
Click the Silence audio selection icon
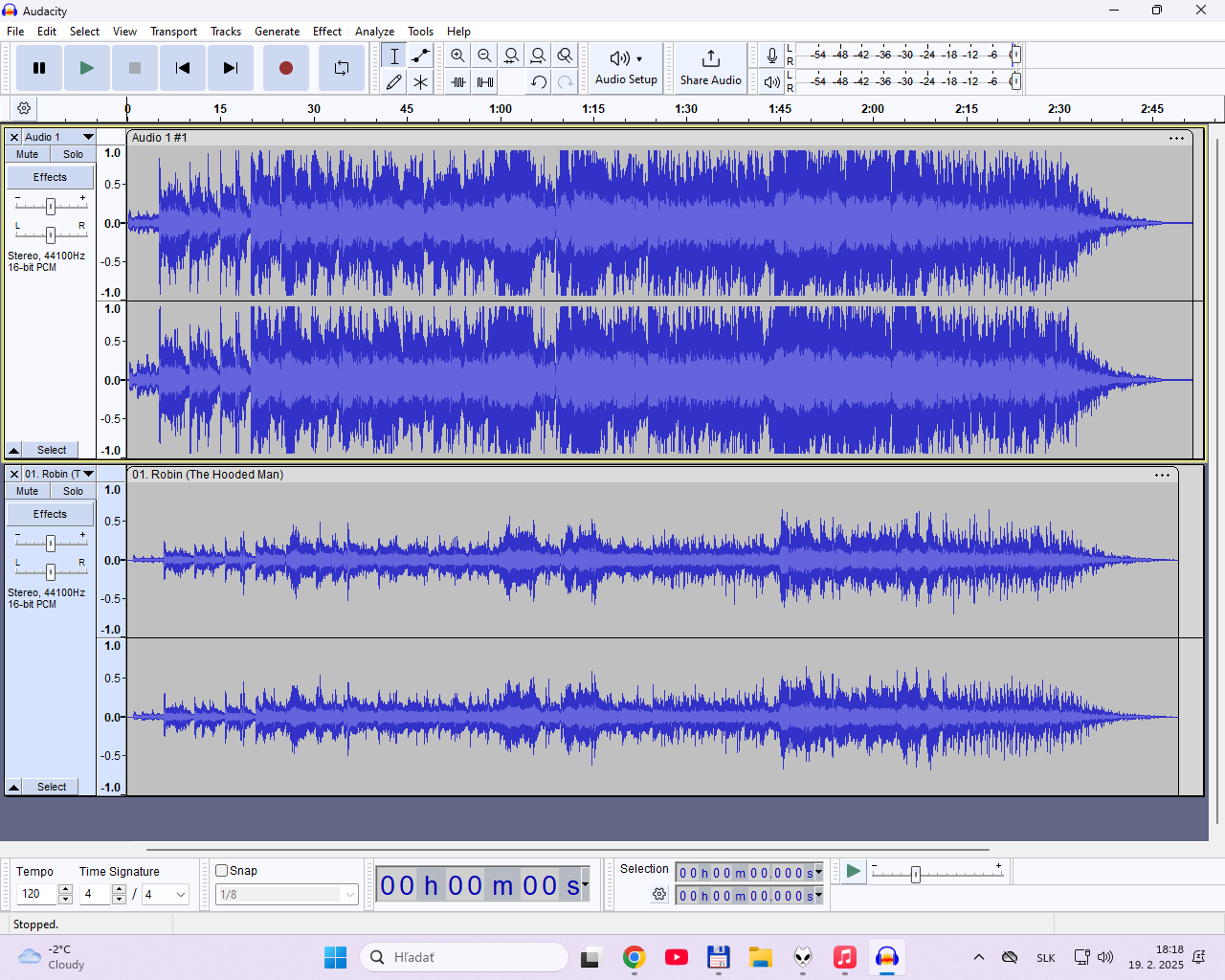485,82
